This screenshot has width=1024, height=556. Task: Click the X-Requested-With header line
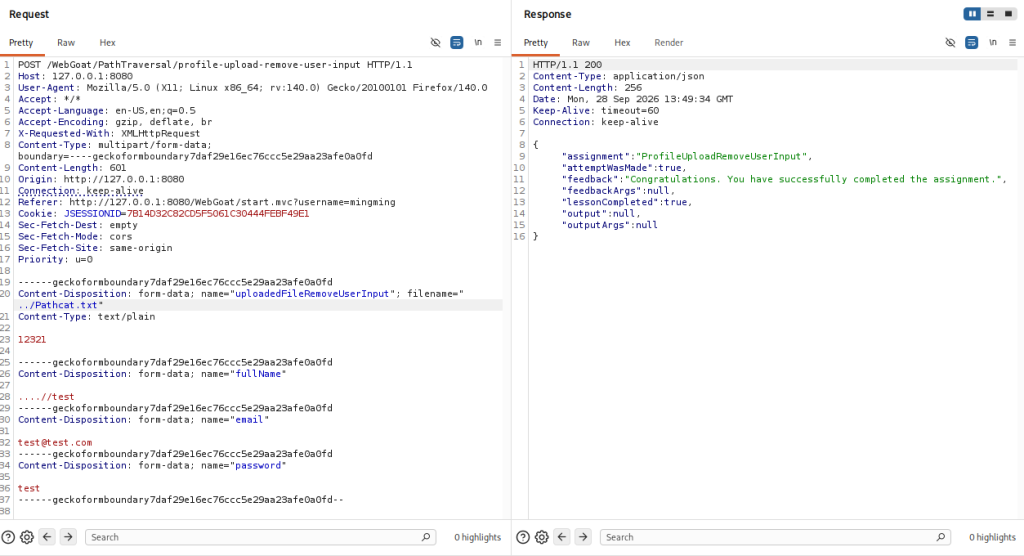109,133
